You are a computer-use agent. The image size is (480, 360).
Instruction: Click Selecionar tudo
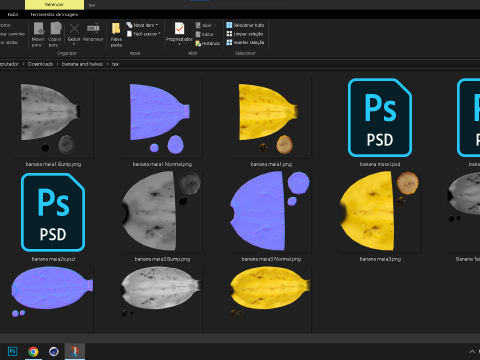coord(245,25)
